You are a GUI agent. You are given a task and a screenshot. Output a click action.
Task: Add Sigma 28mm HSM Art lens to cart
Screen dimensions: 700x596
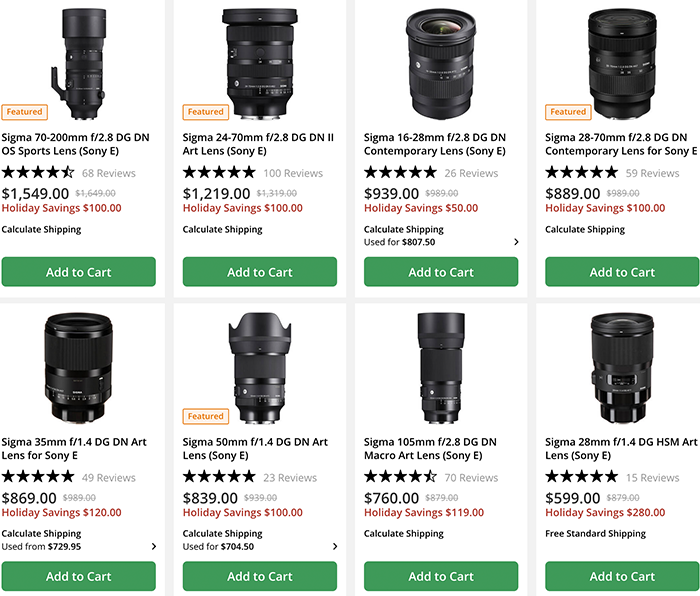pyautogui.click(x=622, y=576)
